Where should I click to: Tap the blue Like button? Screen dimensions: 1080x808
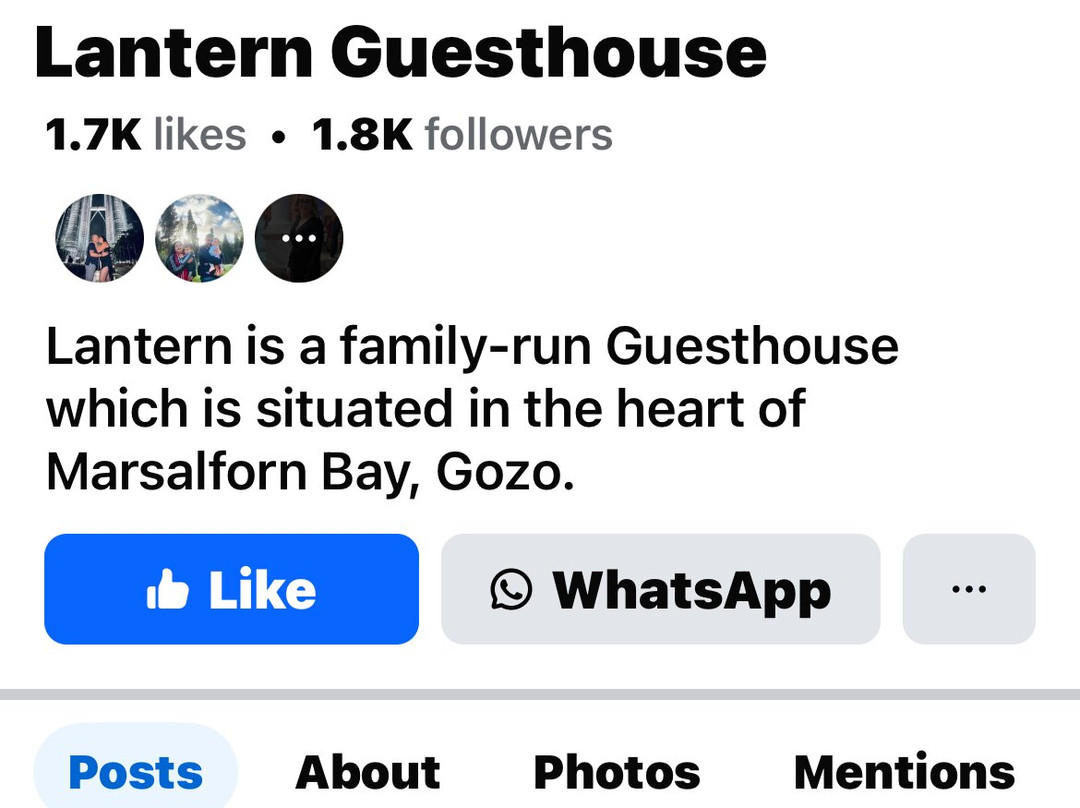[231, 589]
